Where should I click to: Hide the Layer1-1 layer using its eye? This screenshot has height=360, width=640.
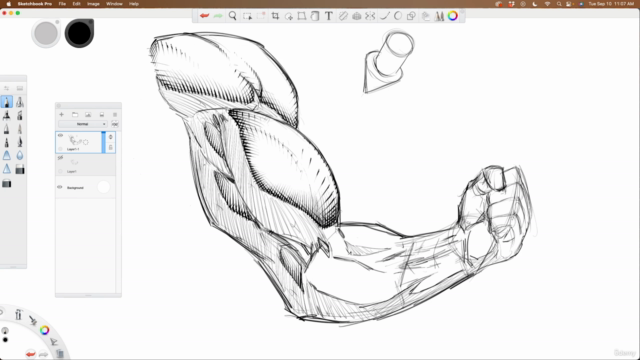pyautogui.click(x=60, y=135)
